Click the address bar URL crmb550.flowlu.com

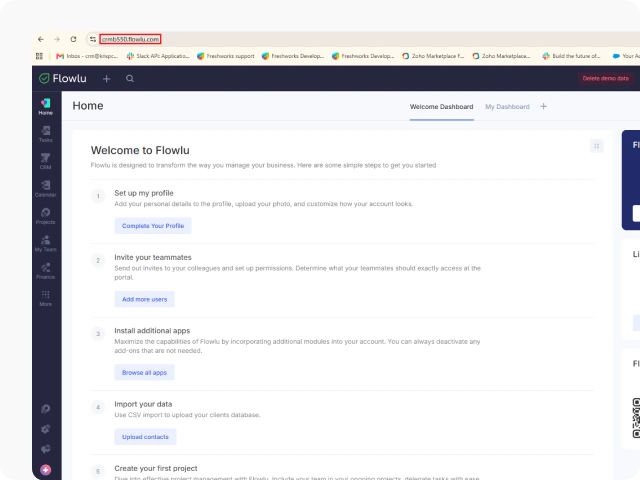coord(130,39)
